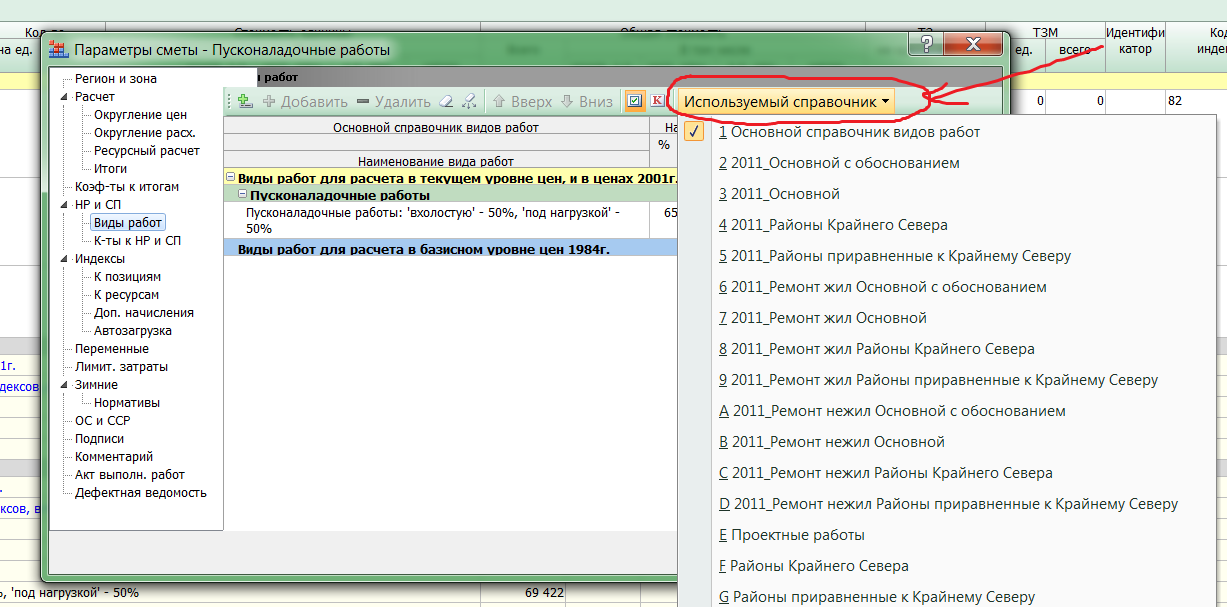Select Пусконаладочные работы 'вхолостую' - 50% row
This screenshot has width=1227, height=607.
point(450,221)
